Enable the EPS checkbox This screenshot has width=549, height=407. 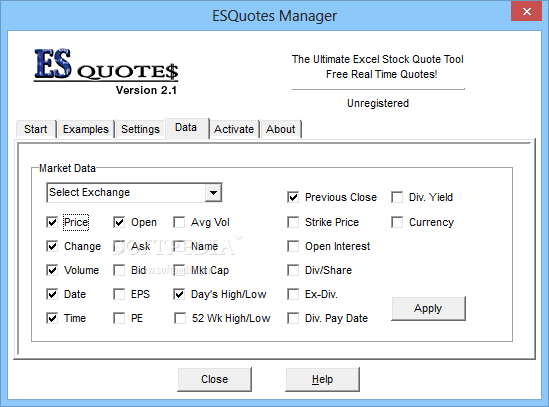tap(119, 294)
